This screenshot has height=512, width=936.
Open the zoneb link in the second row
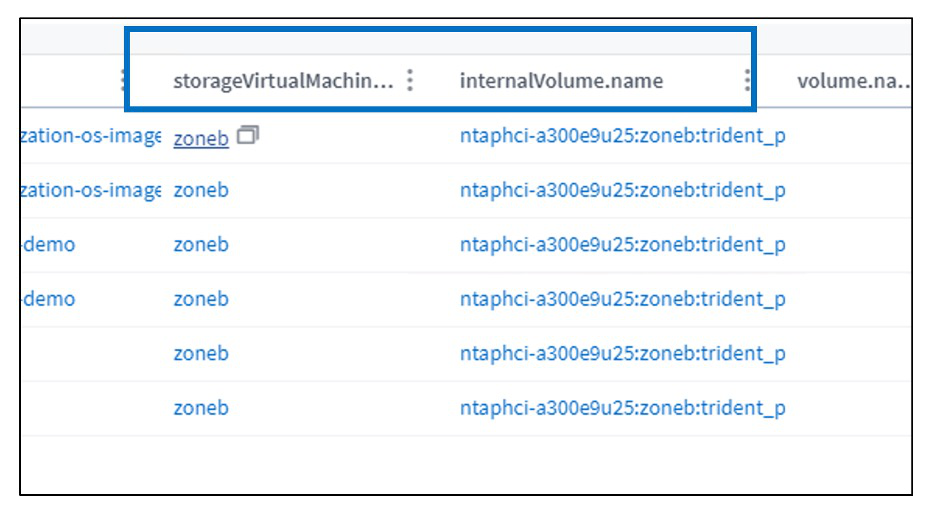click(201, 190)
